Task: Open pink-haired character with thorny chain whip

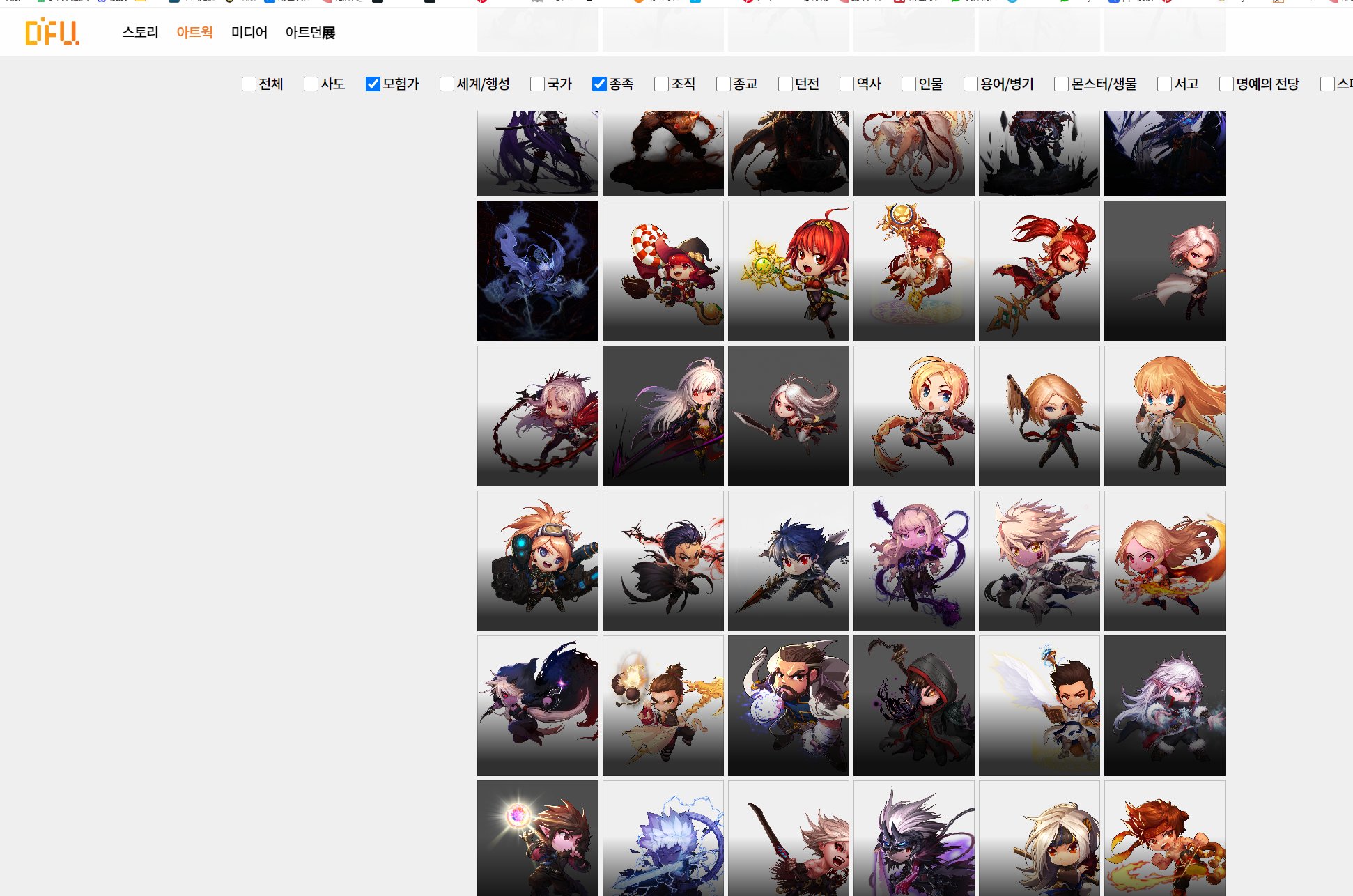Action: (538, 416)
